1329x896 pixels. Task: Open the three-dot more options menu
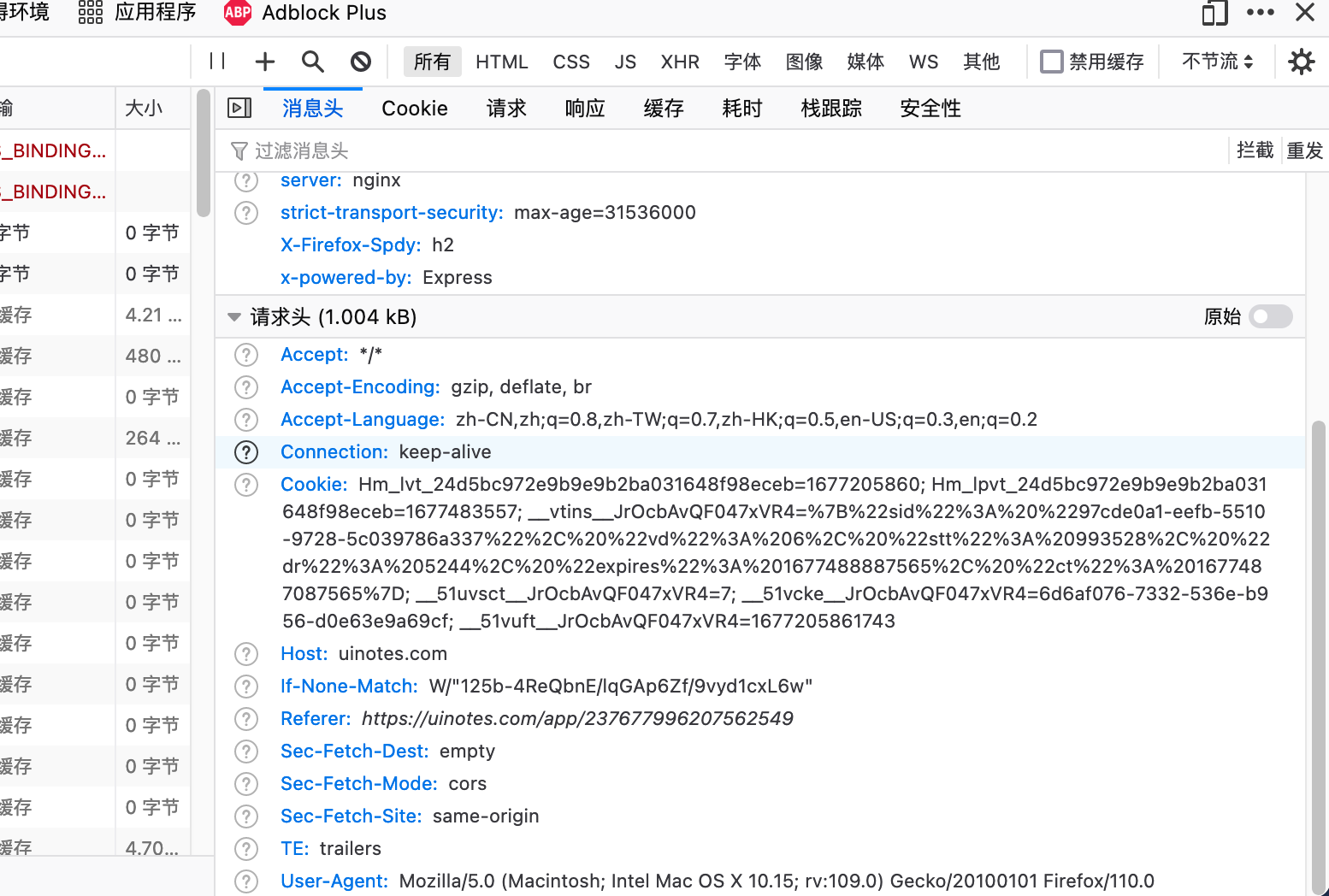tap(1260, 13)
